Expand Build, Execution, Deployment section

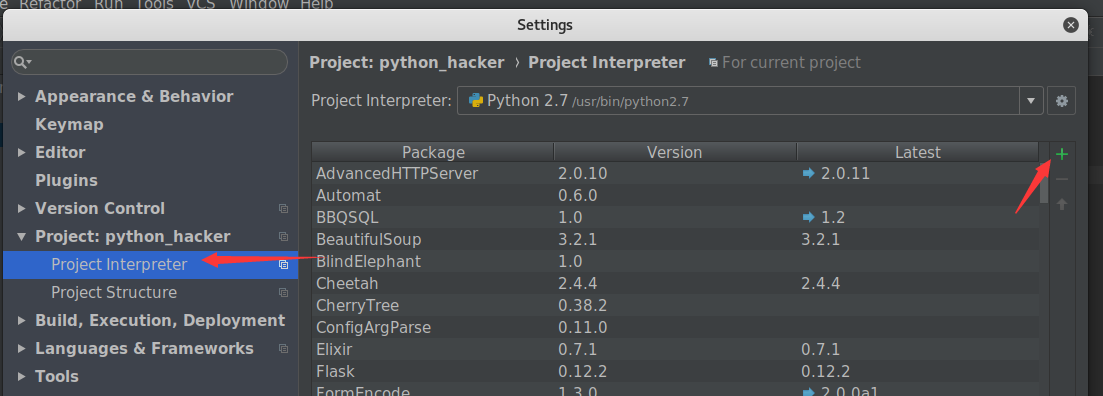[x=22, y=321]
